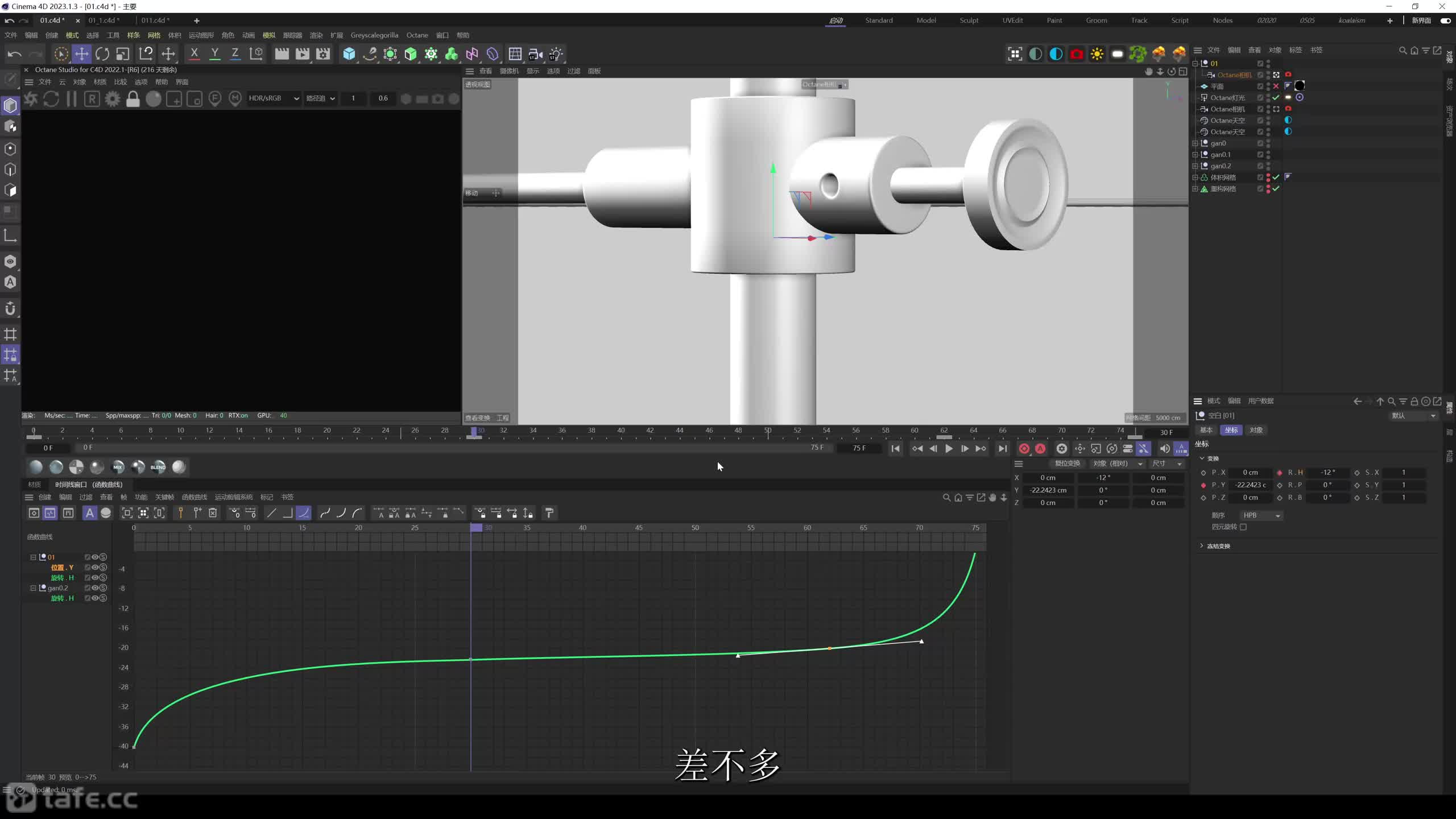Viewport: 1456px width, 819px height.
Task: Open 关键帧 menu in timeline
Action: pos(164,497)
